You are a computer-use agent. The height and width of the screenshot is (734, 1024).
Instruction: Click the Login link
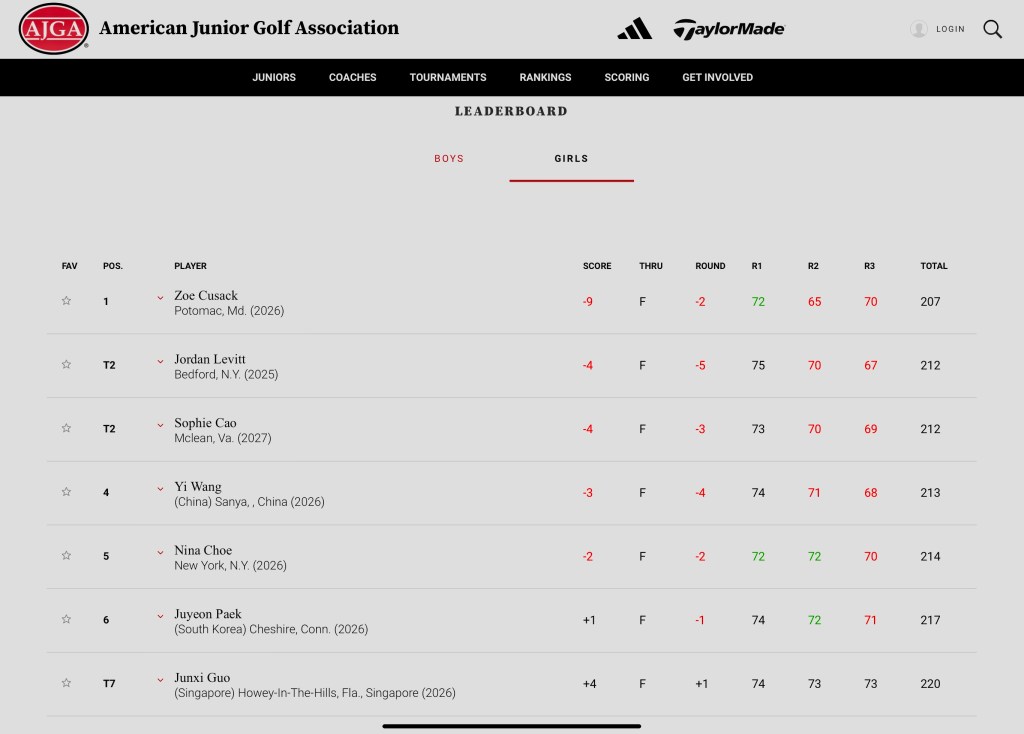click(950, 29)
